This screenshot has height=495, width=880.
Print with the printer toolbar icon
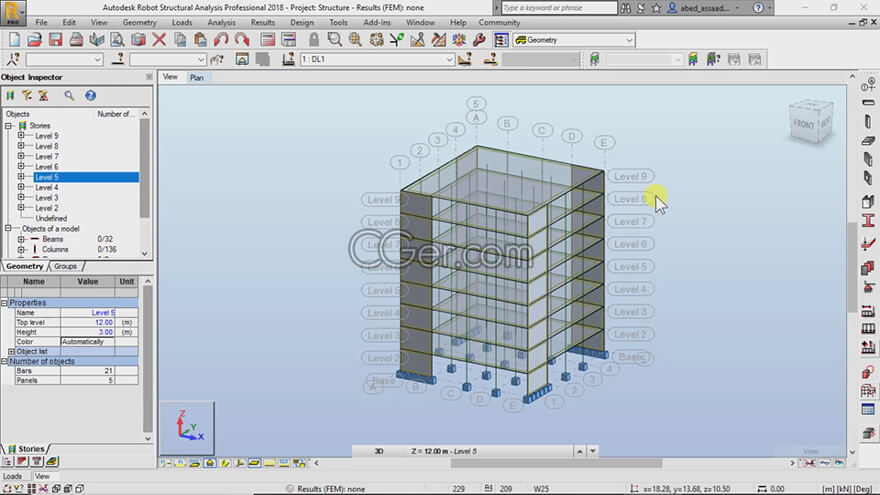click(76, 39)
